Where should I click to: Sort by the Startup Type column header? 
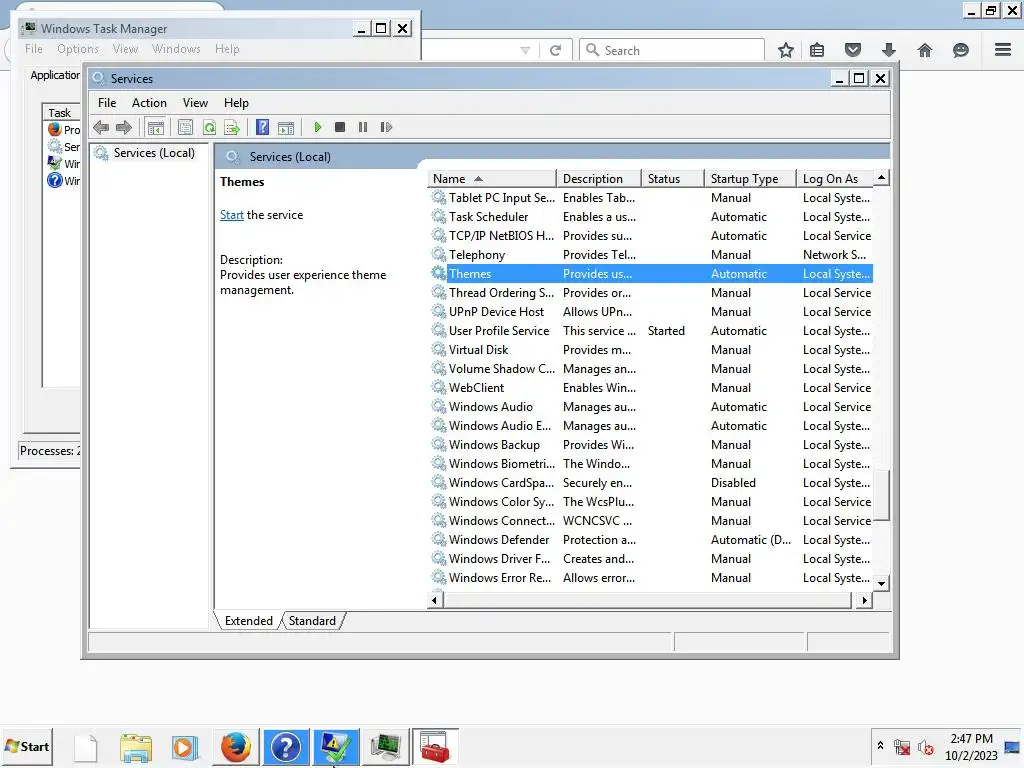tap(750, 179)
